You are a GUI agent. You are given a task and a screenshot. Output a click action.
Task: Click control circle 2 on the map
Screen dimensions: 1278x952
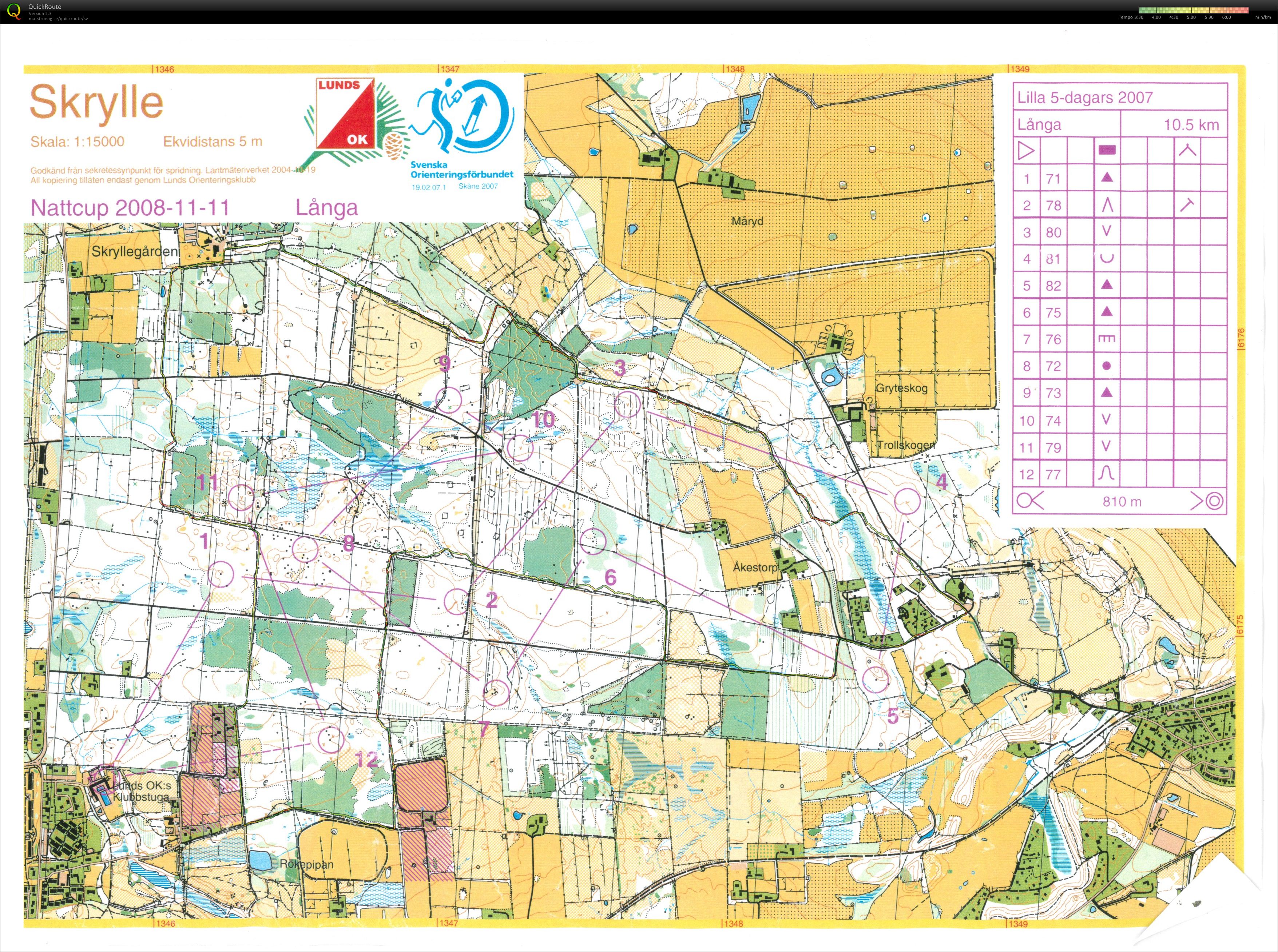tap(457, 602)
